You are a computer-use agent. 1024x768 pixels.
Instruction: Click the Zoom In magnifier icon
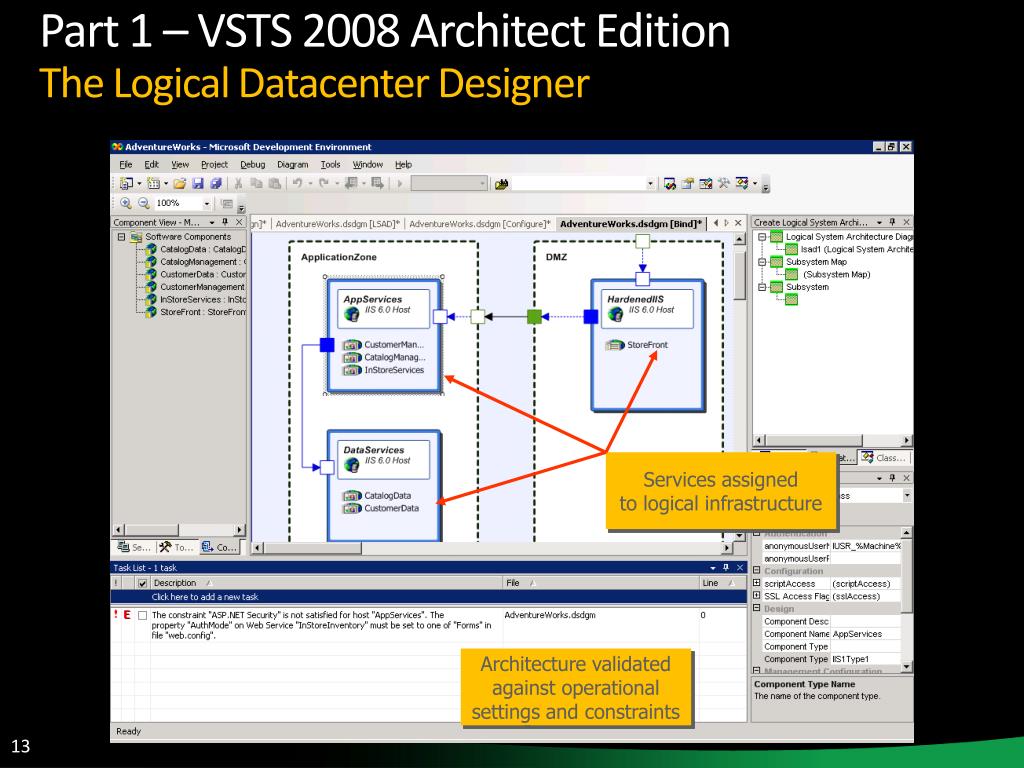coord(125,204)
